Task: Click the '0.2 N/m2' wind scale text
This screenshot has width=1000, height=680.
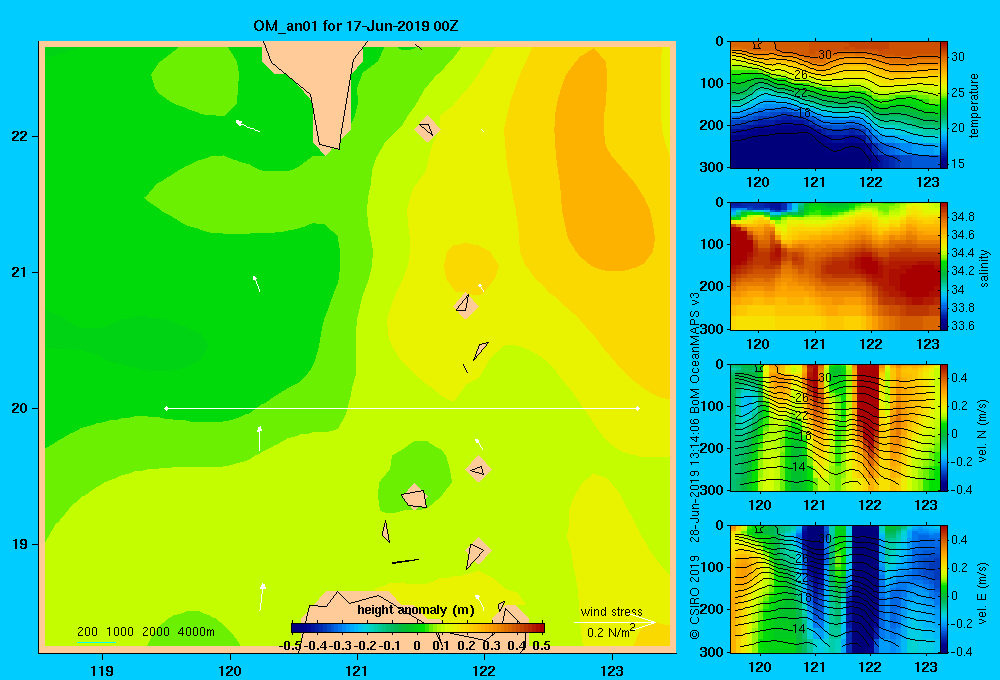Action: pyautogui.click(x=611, y=632)
